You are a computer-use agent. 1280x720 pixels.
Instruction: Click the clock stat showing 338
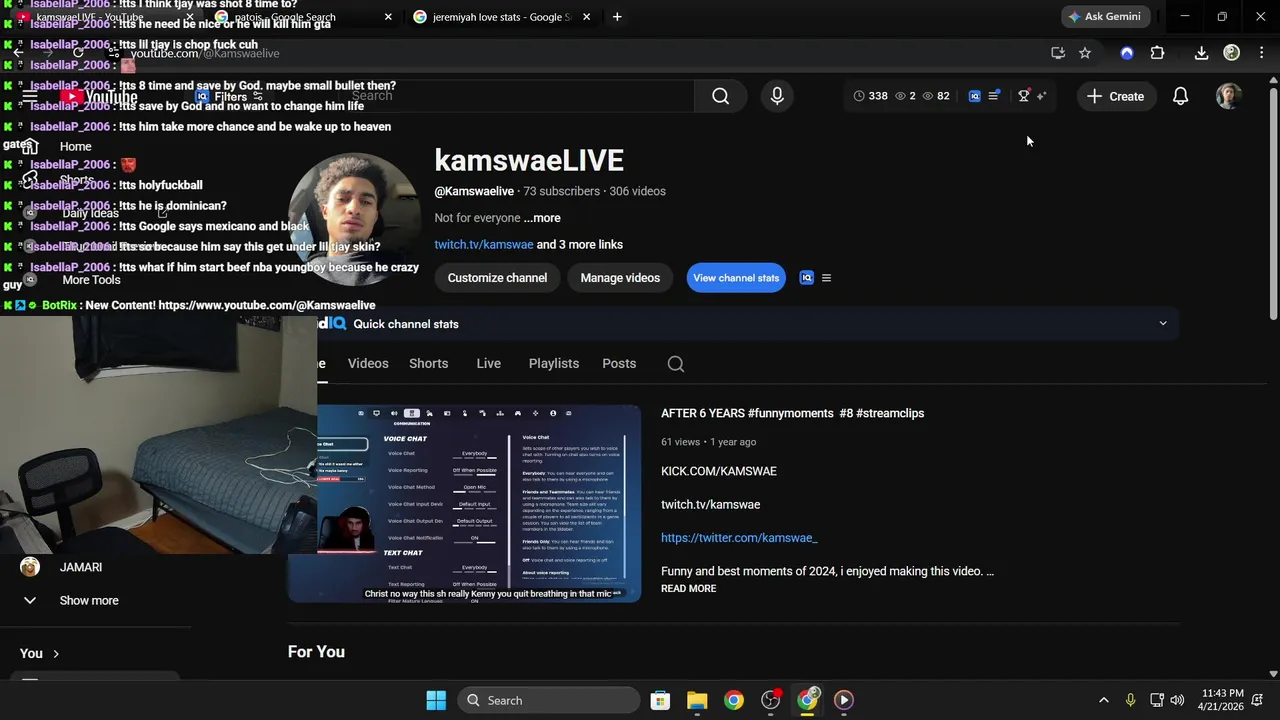point(870,96)
